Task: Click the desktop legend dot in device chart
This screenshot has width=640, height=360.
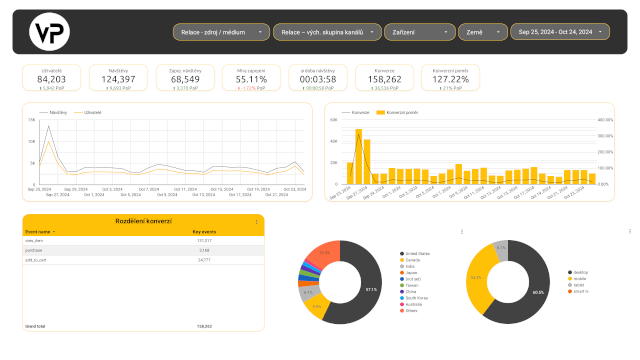Action: (570, 272)
